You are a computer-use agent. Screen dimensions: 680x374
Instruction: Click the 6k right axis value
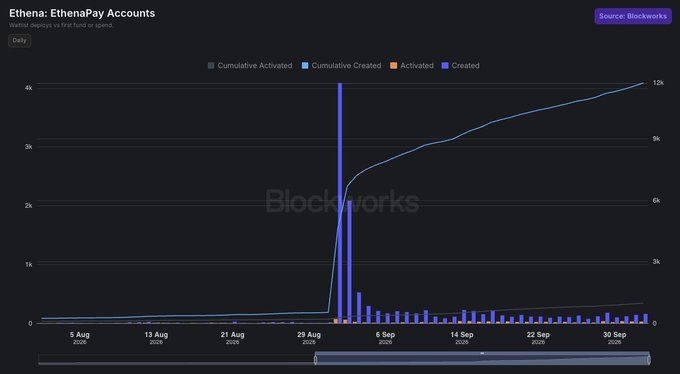tap(656, 200)
